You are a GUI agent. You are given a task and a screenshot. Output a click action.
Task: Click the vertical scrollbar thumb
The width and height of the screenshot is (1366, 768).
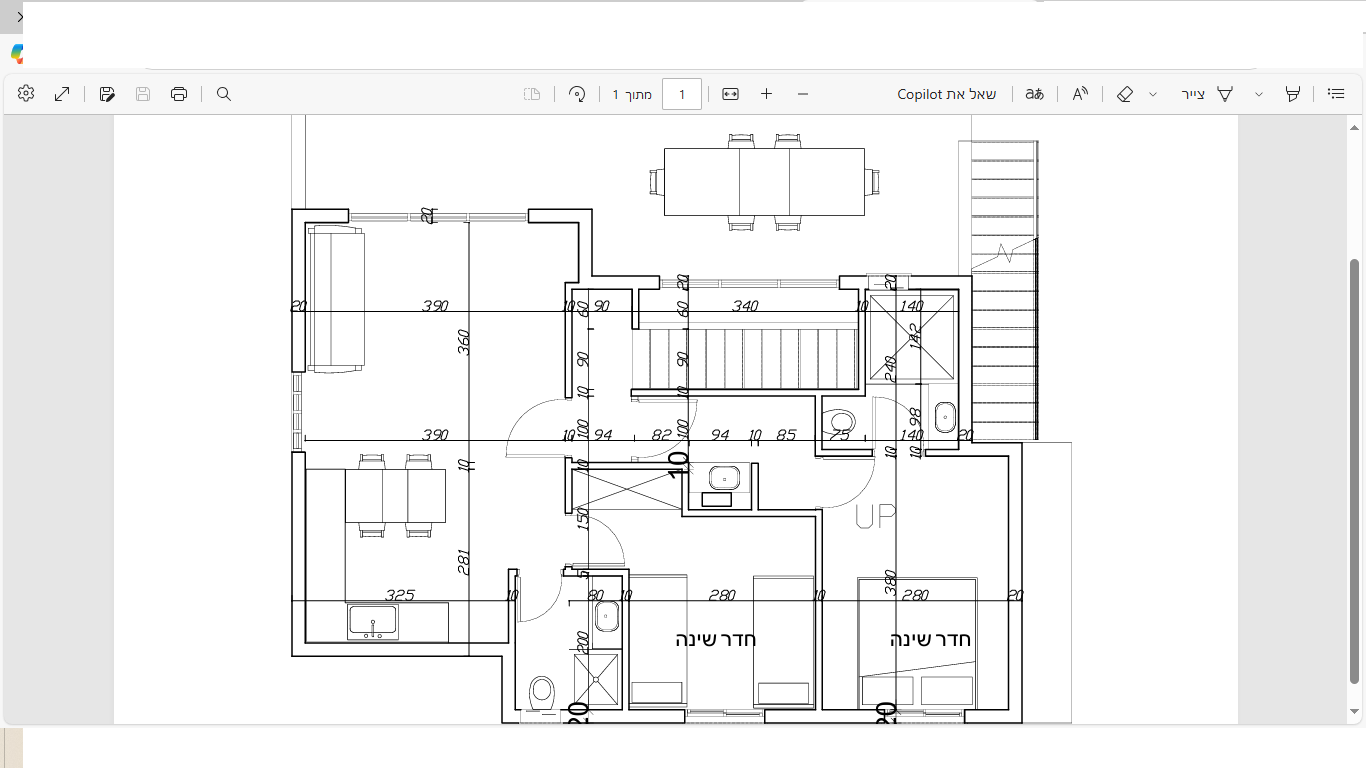tap(1355, 471)
